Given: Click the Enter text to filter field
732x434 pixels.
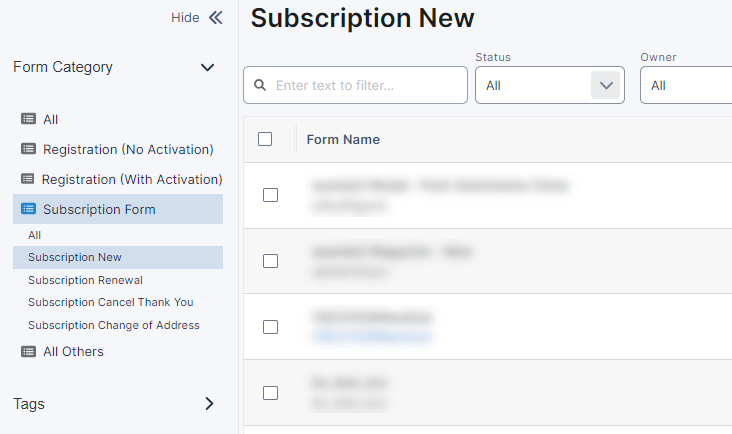Looking at the screenshot, I should coord(365,86).
